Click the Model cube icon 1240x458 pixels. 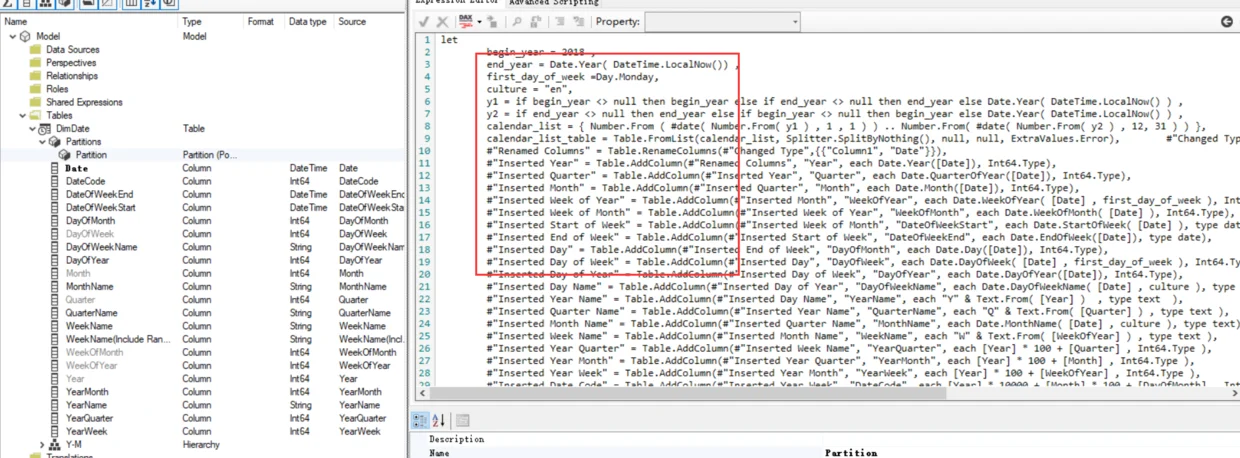(26, 36)
